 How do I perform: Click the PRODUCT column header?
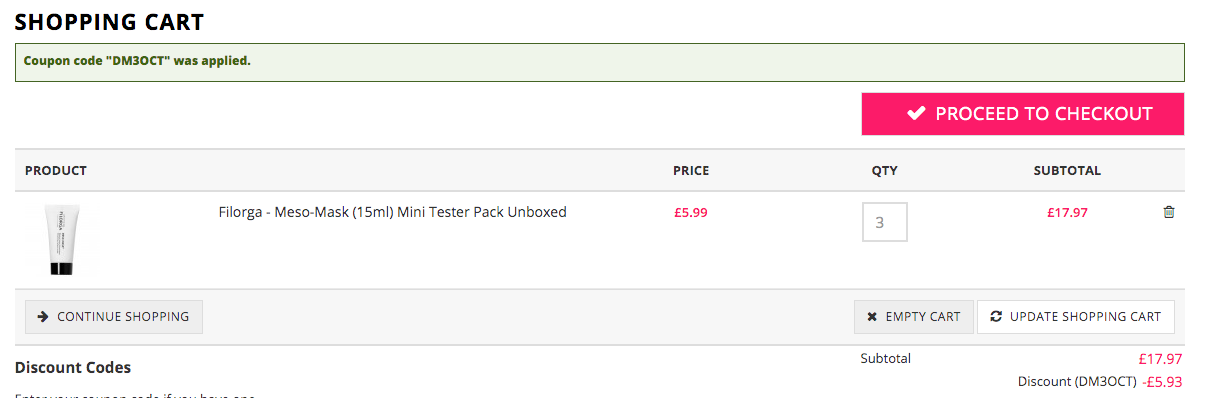56,171
